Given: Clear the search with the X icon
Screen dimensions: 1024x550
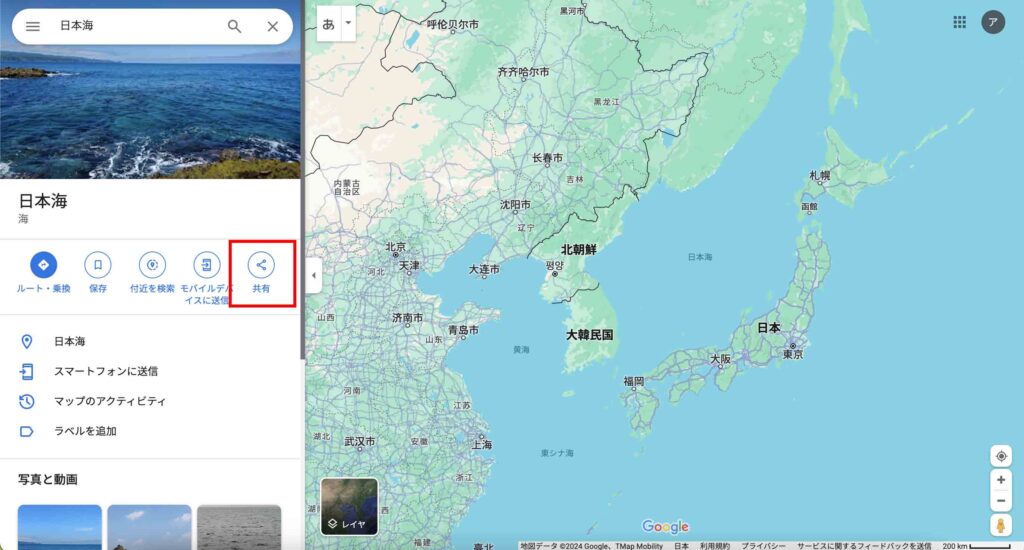Looking at the screenshot, I should point(273,26).
